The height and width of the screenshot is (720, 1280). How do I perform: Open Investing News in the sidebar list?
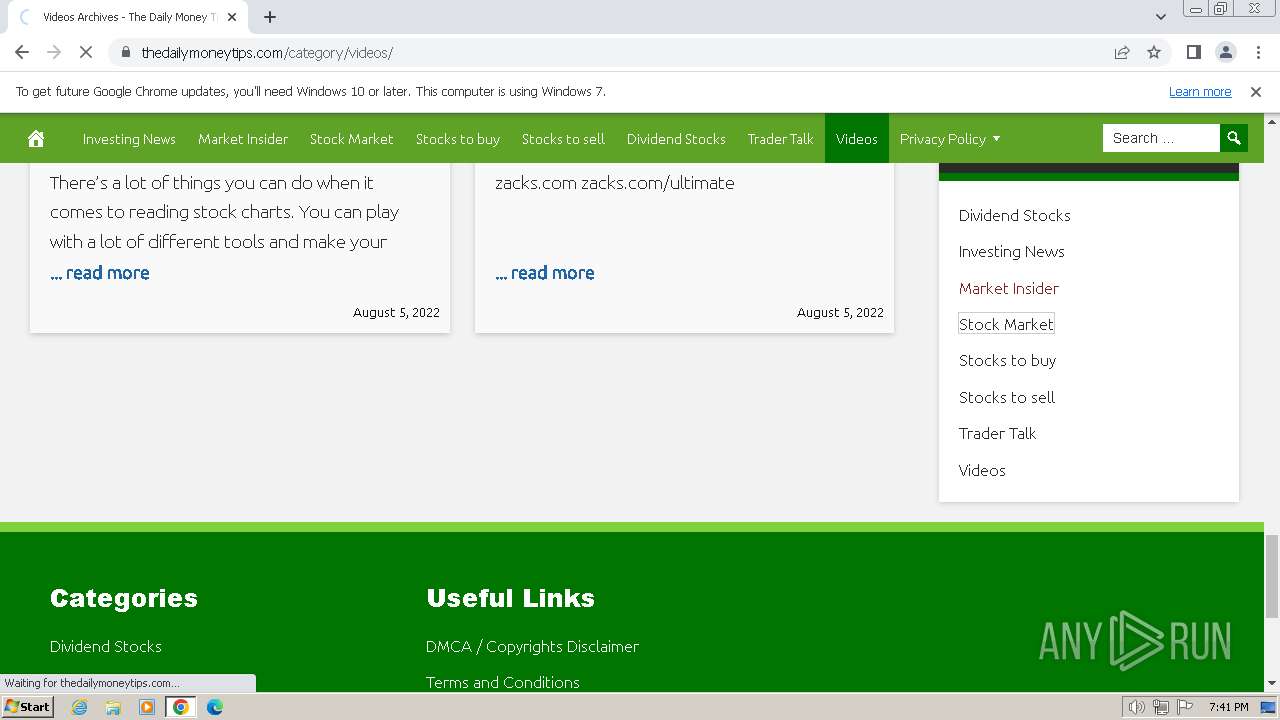click(x=1011, y=252)
